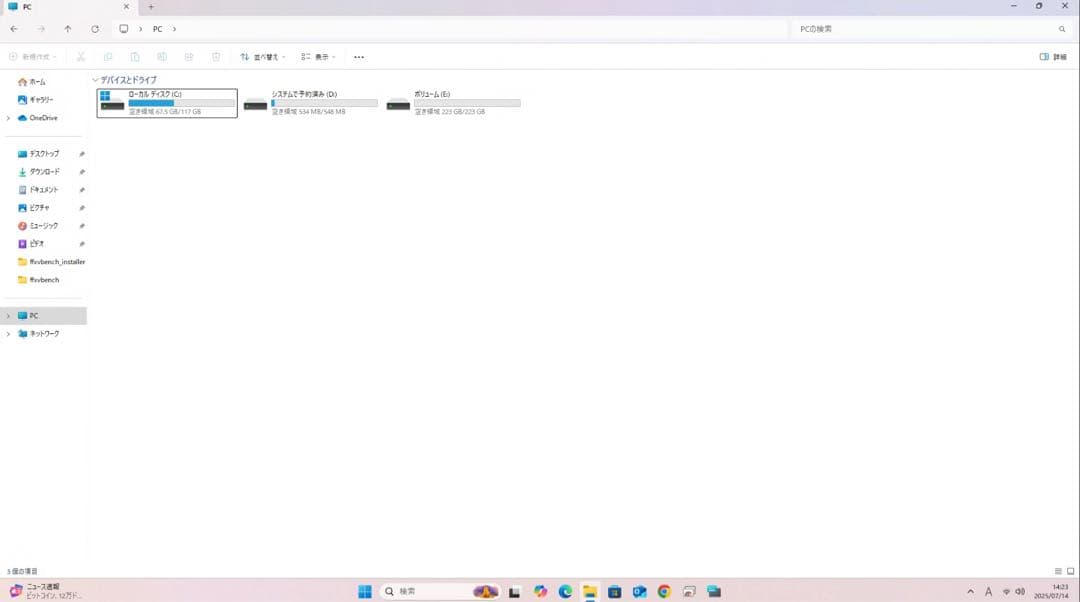Click the Copy icon in the toolbar
Screen dimensions: 1080x602
click(108, 57)
